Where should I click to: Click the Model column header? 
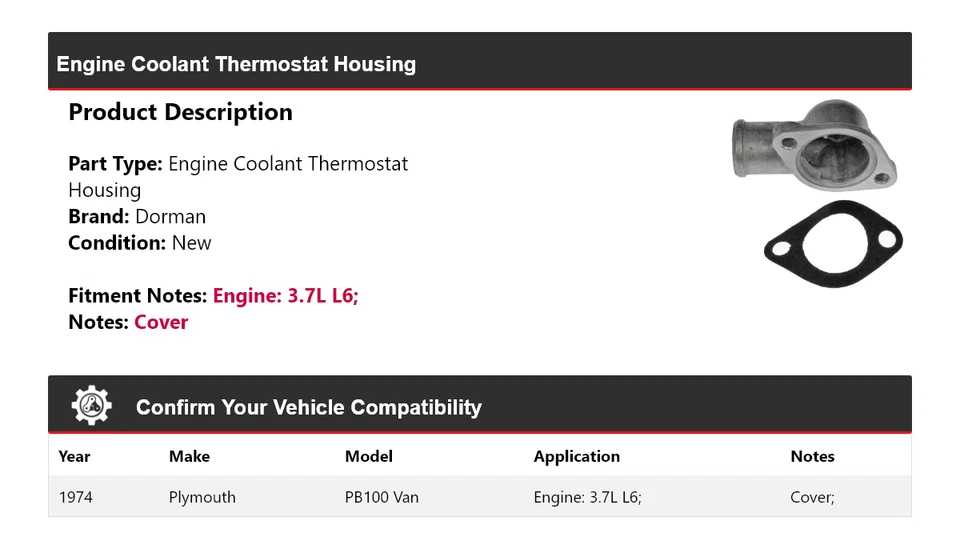pos(369,456)
